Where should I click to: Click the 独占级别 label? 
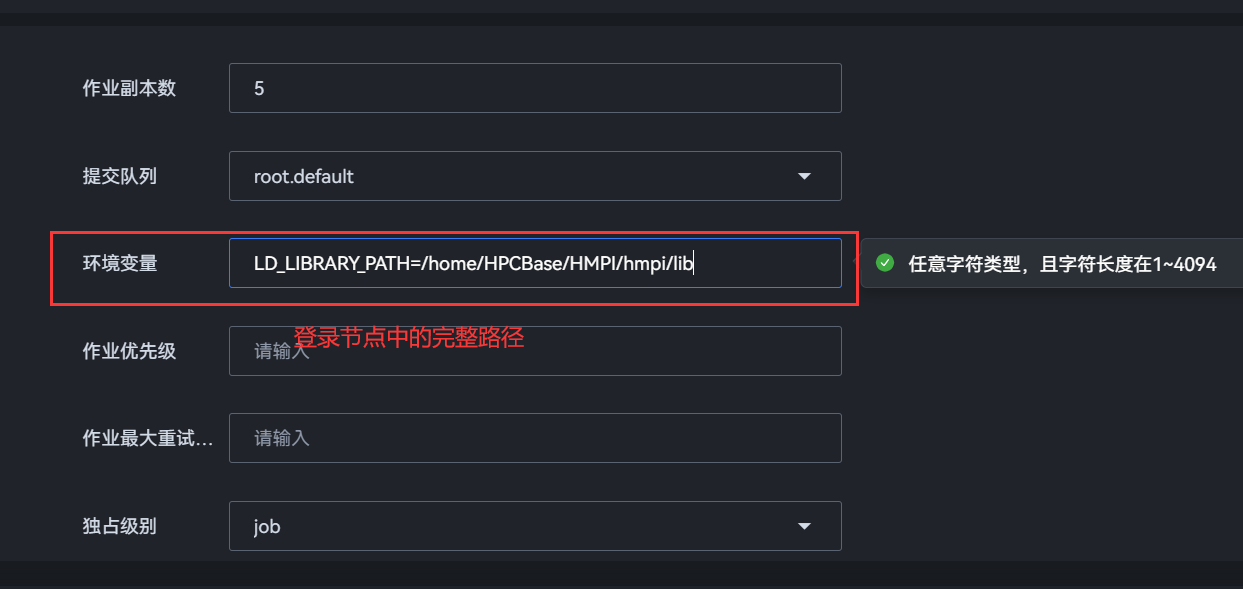click(120, 527)
